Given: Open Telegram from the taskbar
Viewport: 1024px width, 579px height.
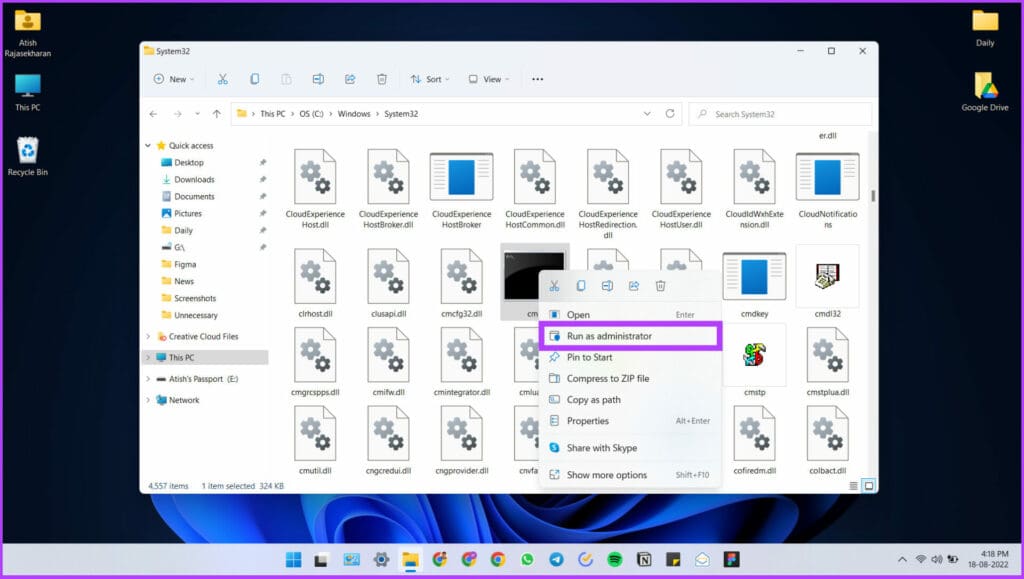Looking at the screenshot, I should (x=556, y=560).
